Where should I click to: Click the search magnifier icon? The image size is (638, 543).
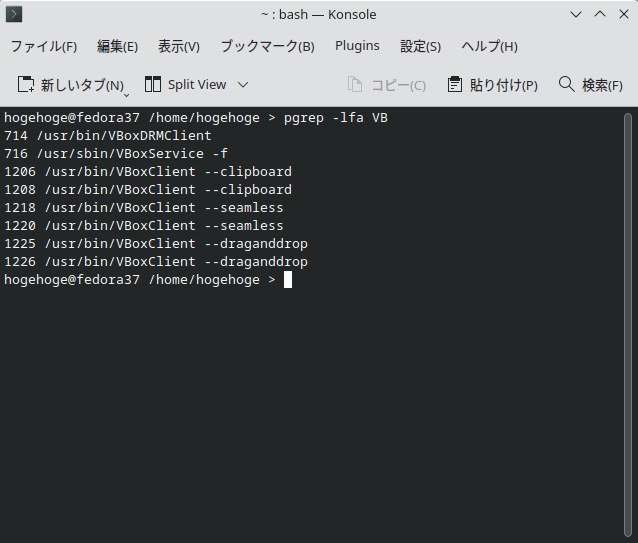point(566,84)
